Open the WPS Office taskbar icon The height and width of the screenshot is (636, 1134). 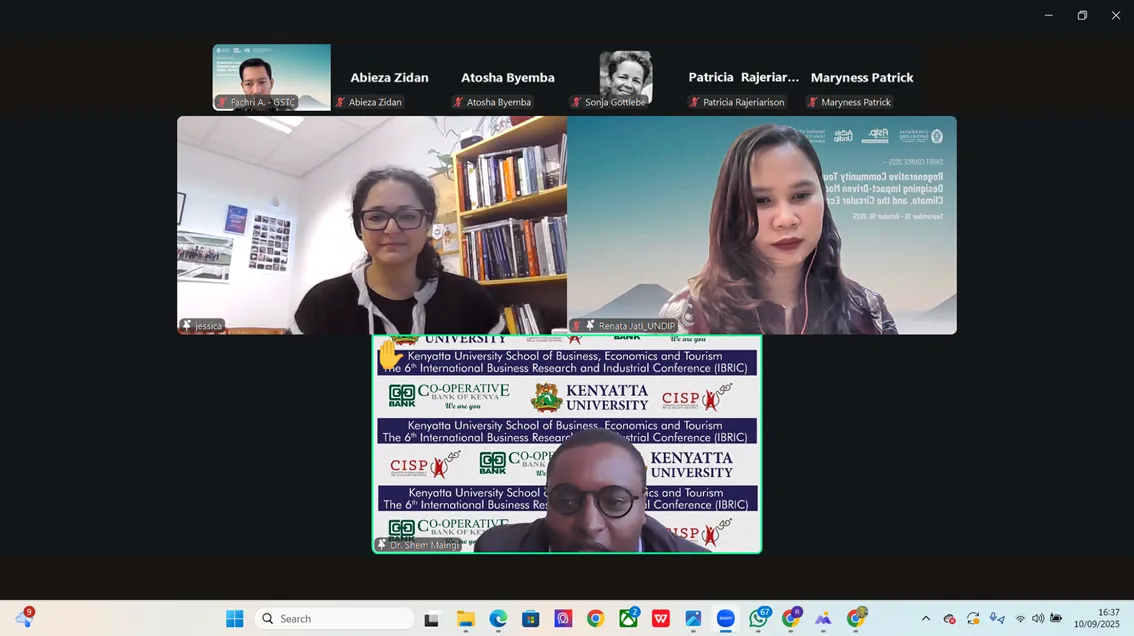[661, 619]
